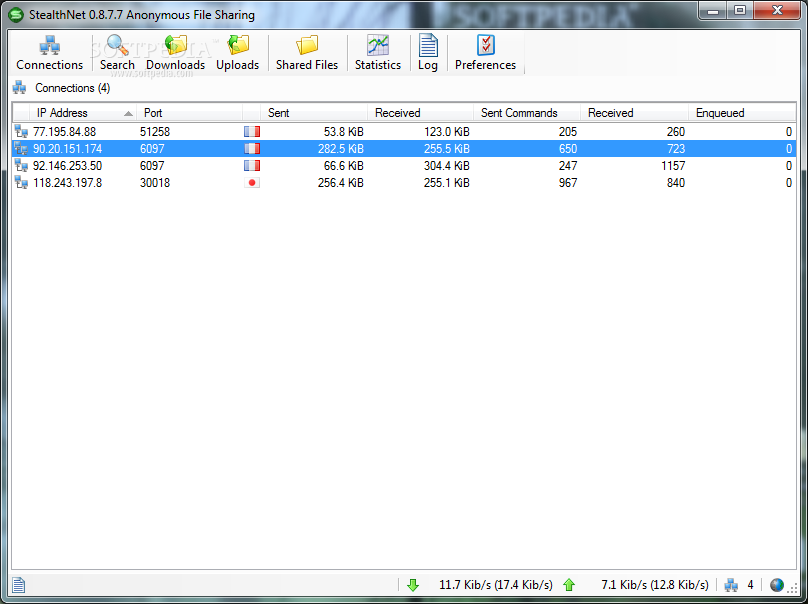Screen dimensions: 808x604
Task: Sort by the Received bytes column header
Action: click(x=420, y=113)
